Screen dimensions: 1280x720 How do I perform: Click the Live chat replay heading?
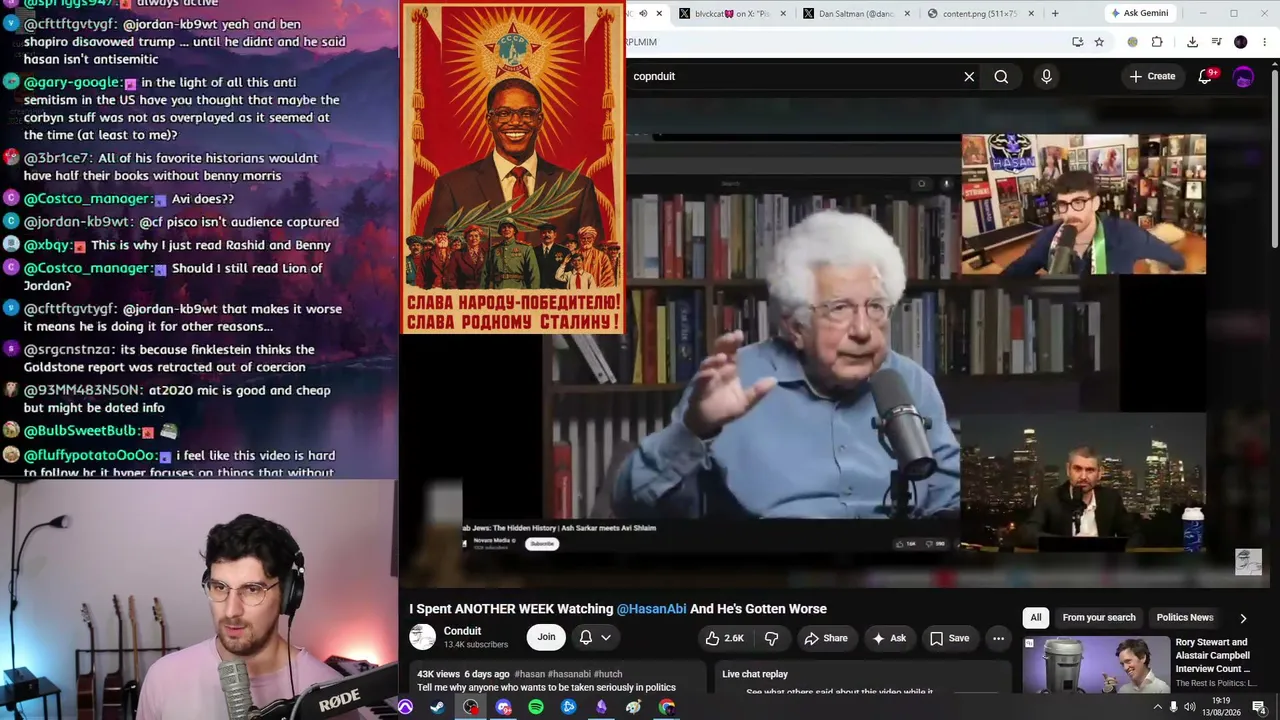(755, 674)
